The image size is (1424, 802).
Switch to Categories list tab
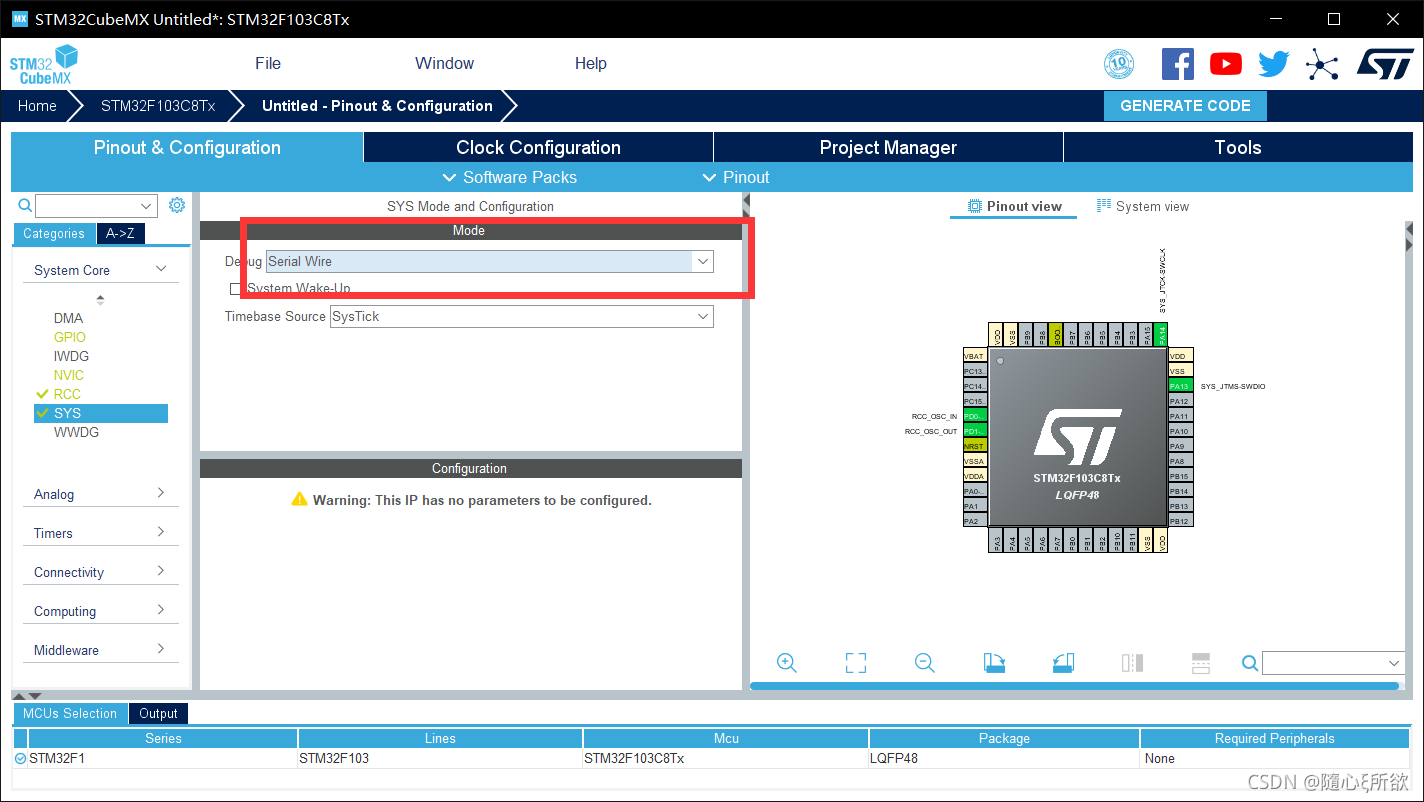pyautogui.click(x=54, y=233)
